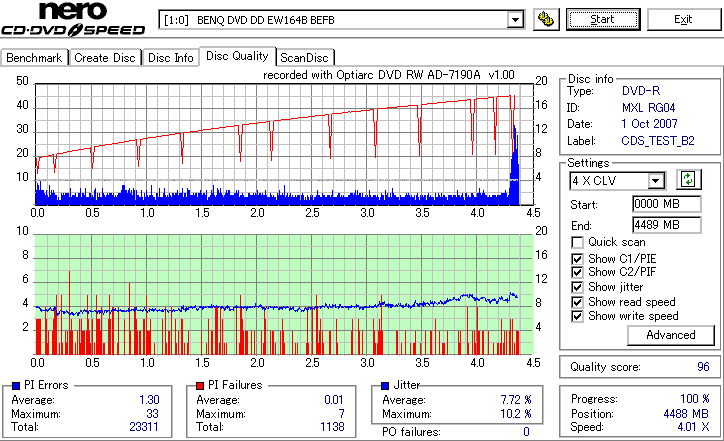The width and height of the screenshot is (724, 441).
Task: Click the PI Failures maximum 7
Action: tap(341, 414)
